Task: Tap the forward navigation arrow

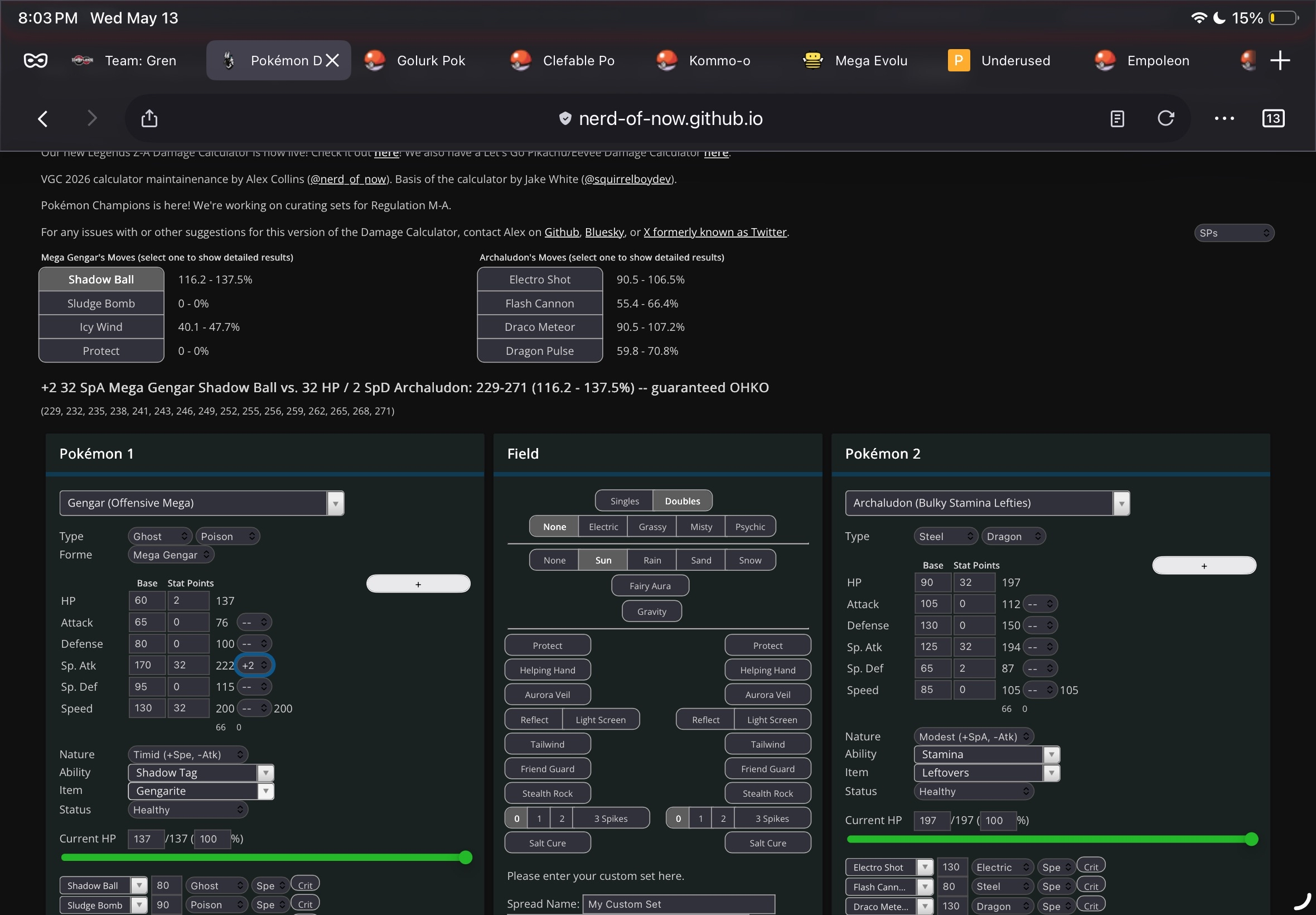Action: coord(91,119)
